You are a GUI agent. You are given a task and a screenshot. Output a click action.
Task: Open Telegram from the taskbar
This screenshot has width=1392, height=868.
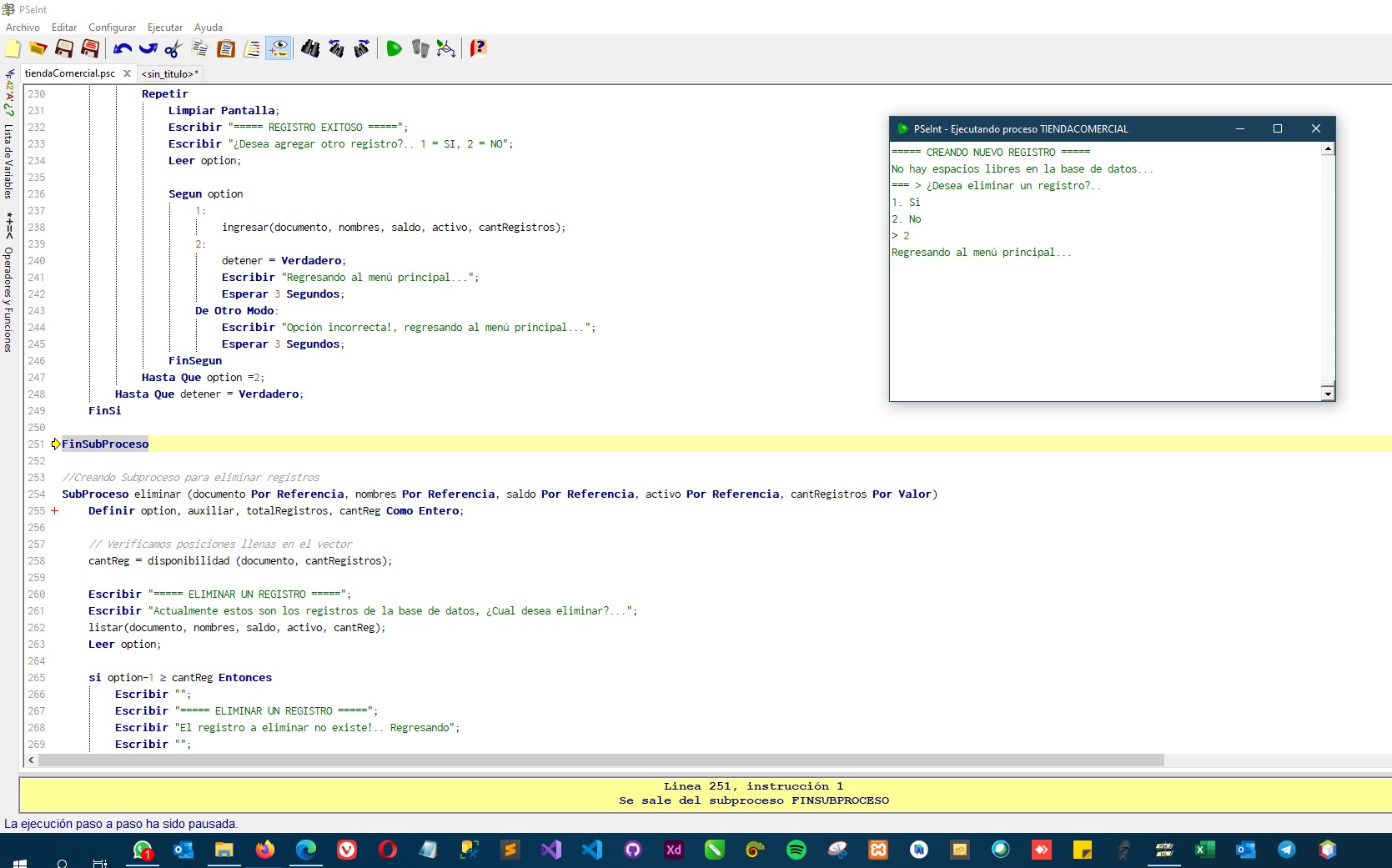pyautogui.click(x=1287, y=850)
